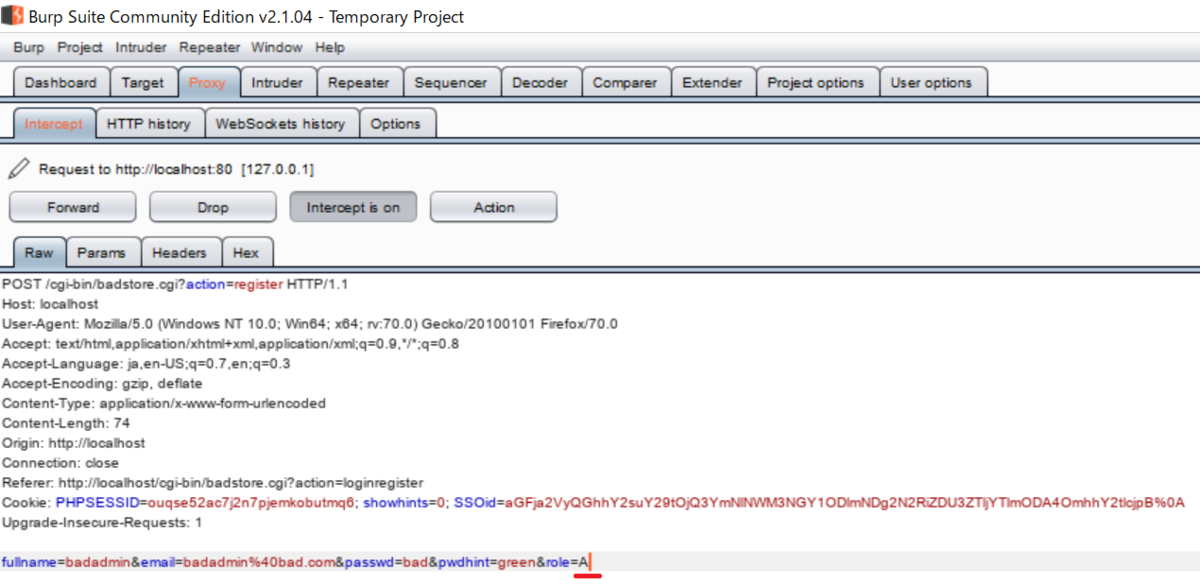Click the passwd=bad body parameter
The width and height of the screenshot is (1200, 585).
click(x=387, y=562)
